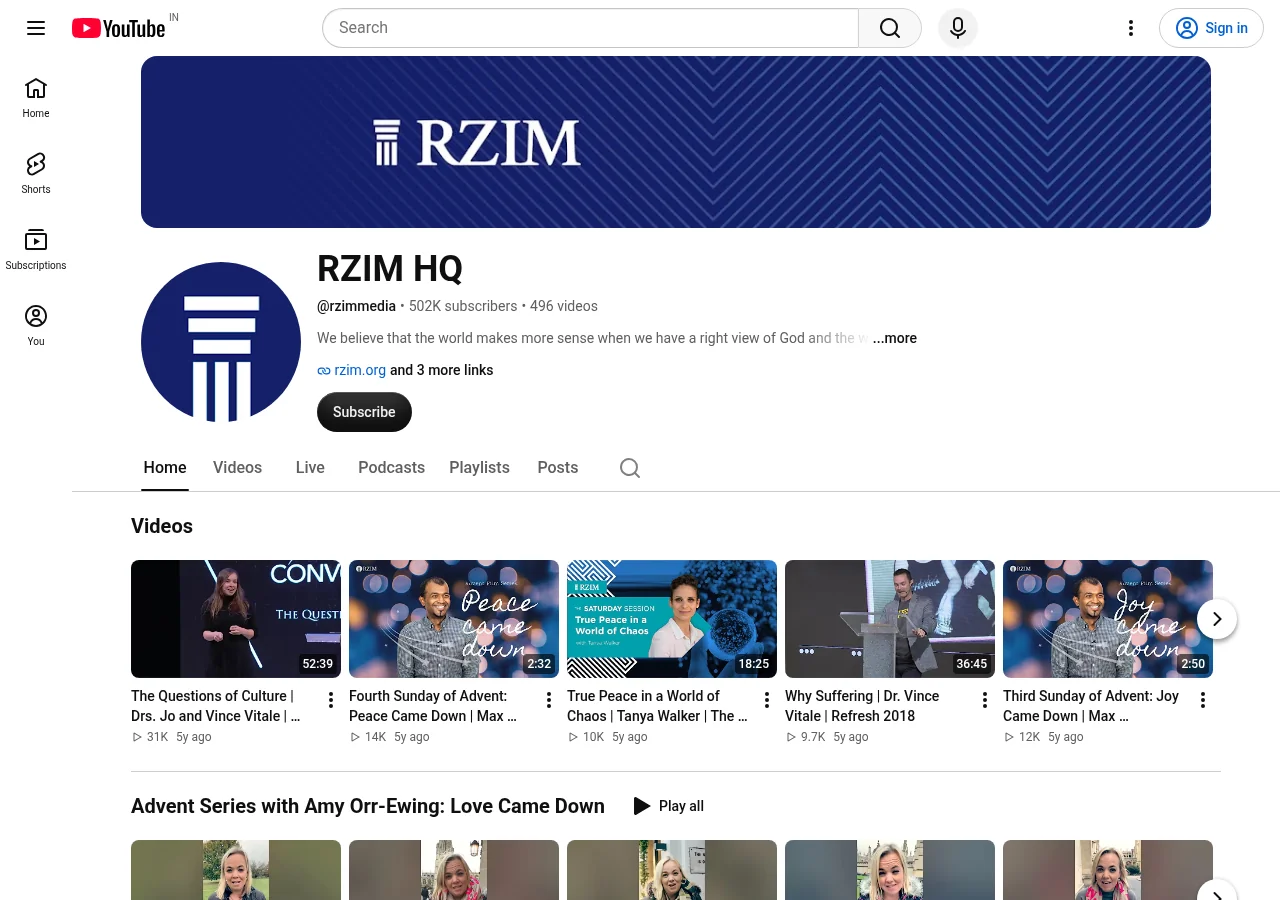
Task: Switch to the Videos tab
Action: click(x=237, y=468)
